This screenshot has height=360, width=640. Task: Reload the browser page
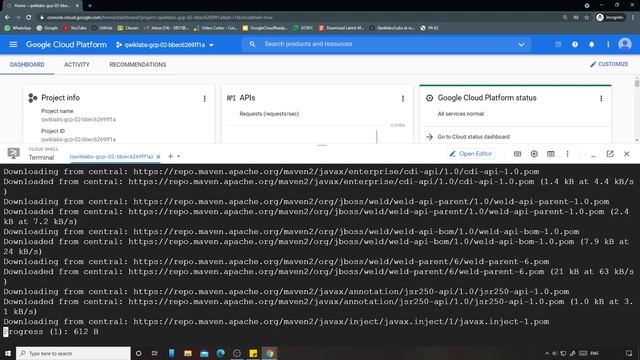pyautogui.click(x=28, y=17)
